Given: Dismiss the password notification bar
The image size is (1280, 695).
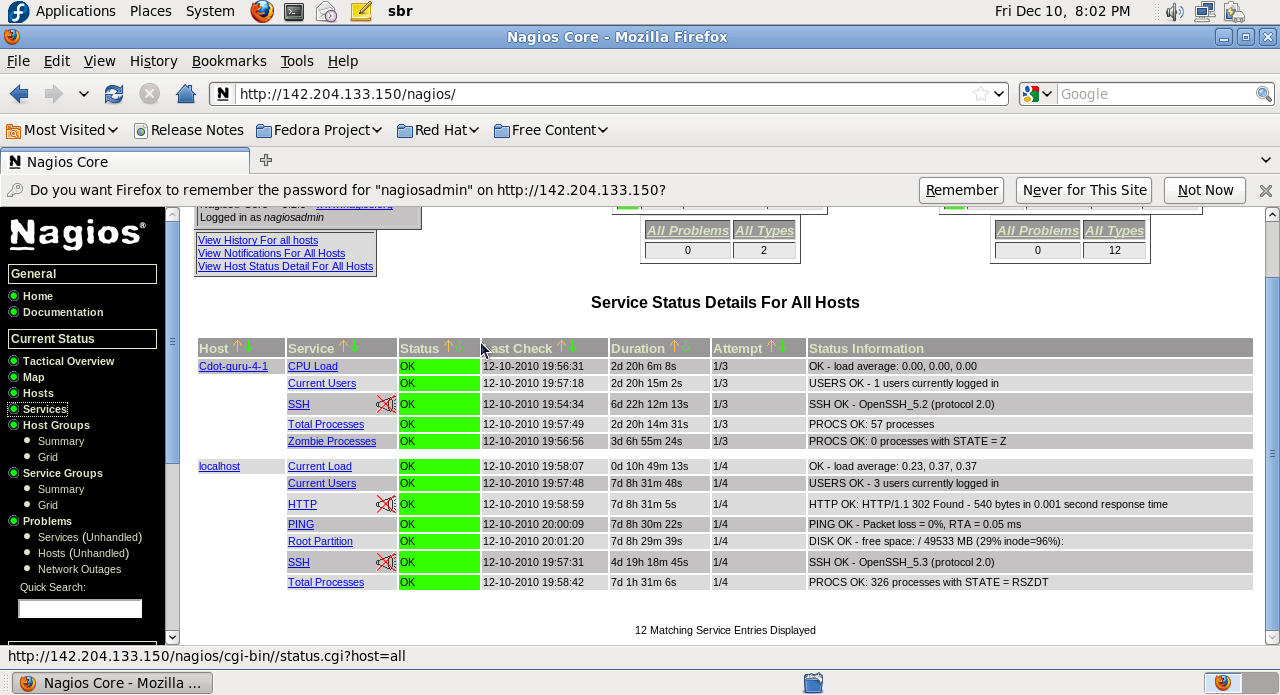Looking at the screenshot, I should pos(1265,190).
